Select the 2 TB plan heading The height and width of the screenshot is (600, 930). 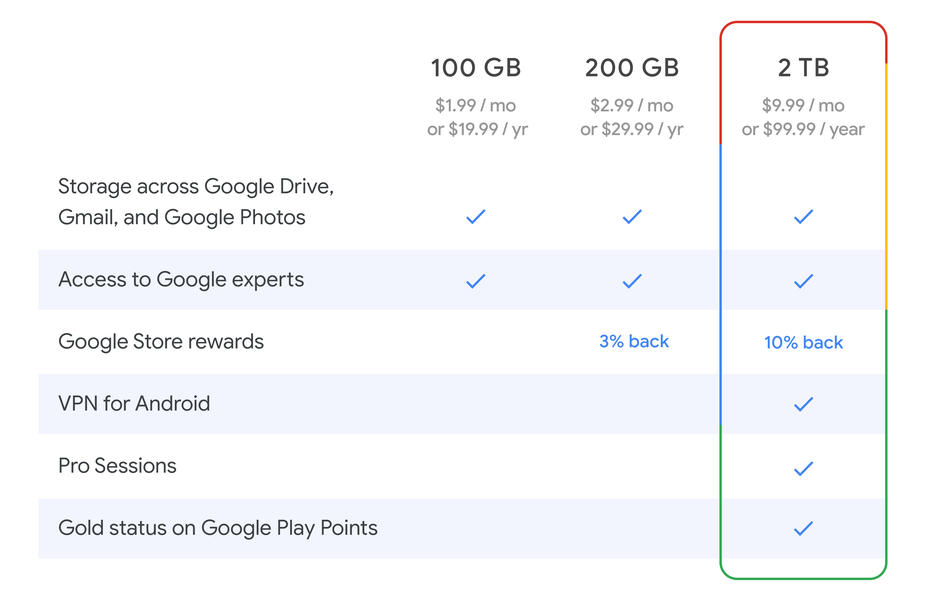(x=803, y=68)
